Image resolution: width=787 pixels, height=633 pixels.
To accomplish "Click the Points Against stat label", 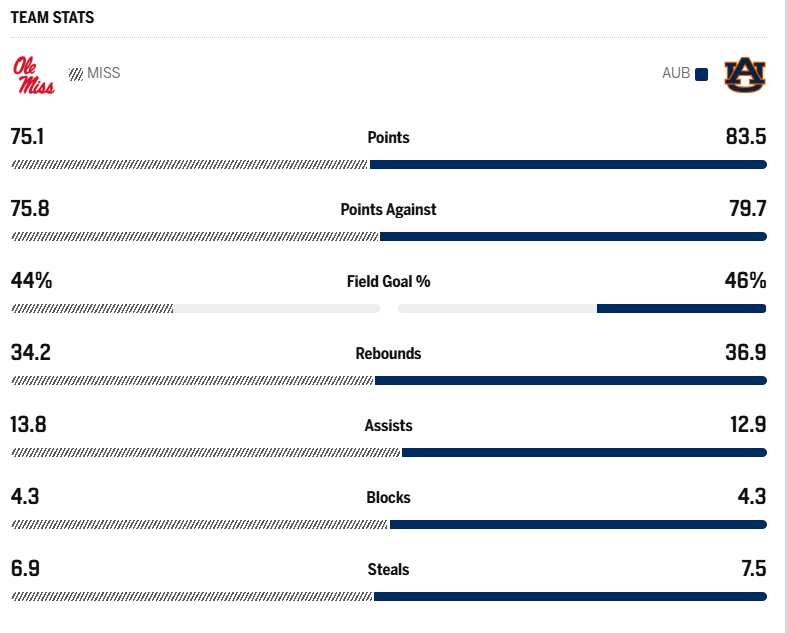I will (x=388, y=210).
